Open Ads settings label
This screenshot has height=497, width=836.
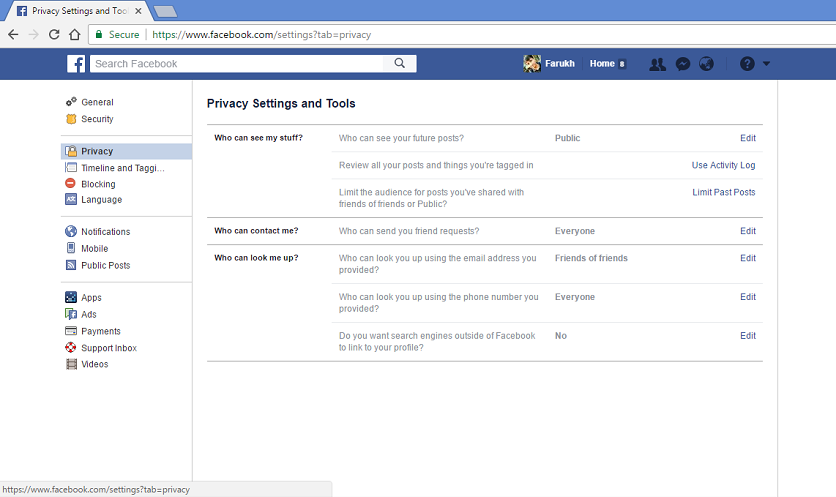pyautogui.click(x=89, y=314)
